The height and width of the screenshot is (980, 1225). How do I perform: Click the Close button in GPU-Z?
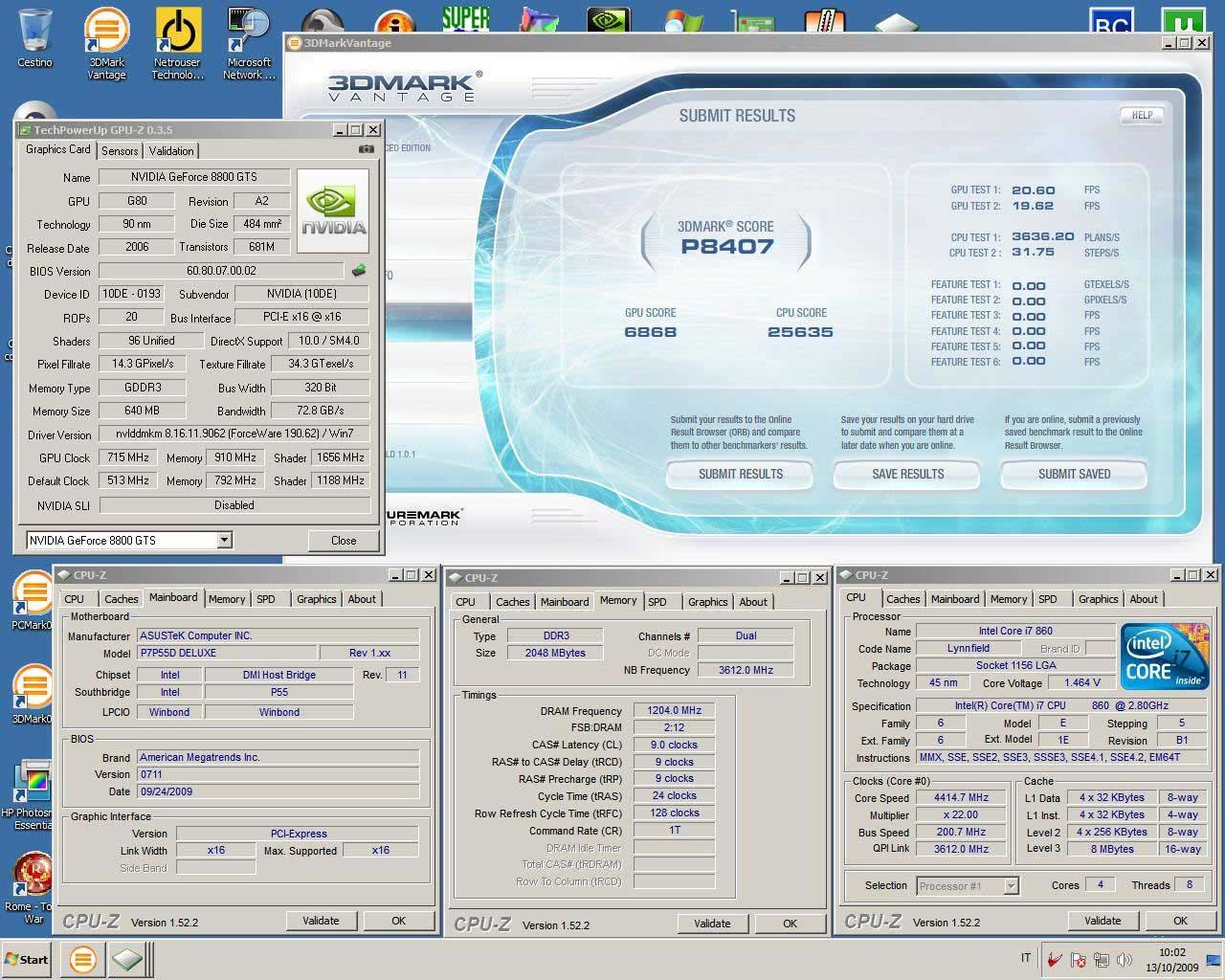pos(344,541)
